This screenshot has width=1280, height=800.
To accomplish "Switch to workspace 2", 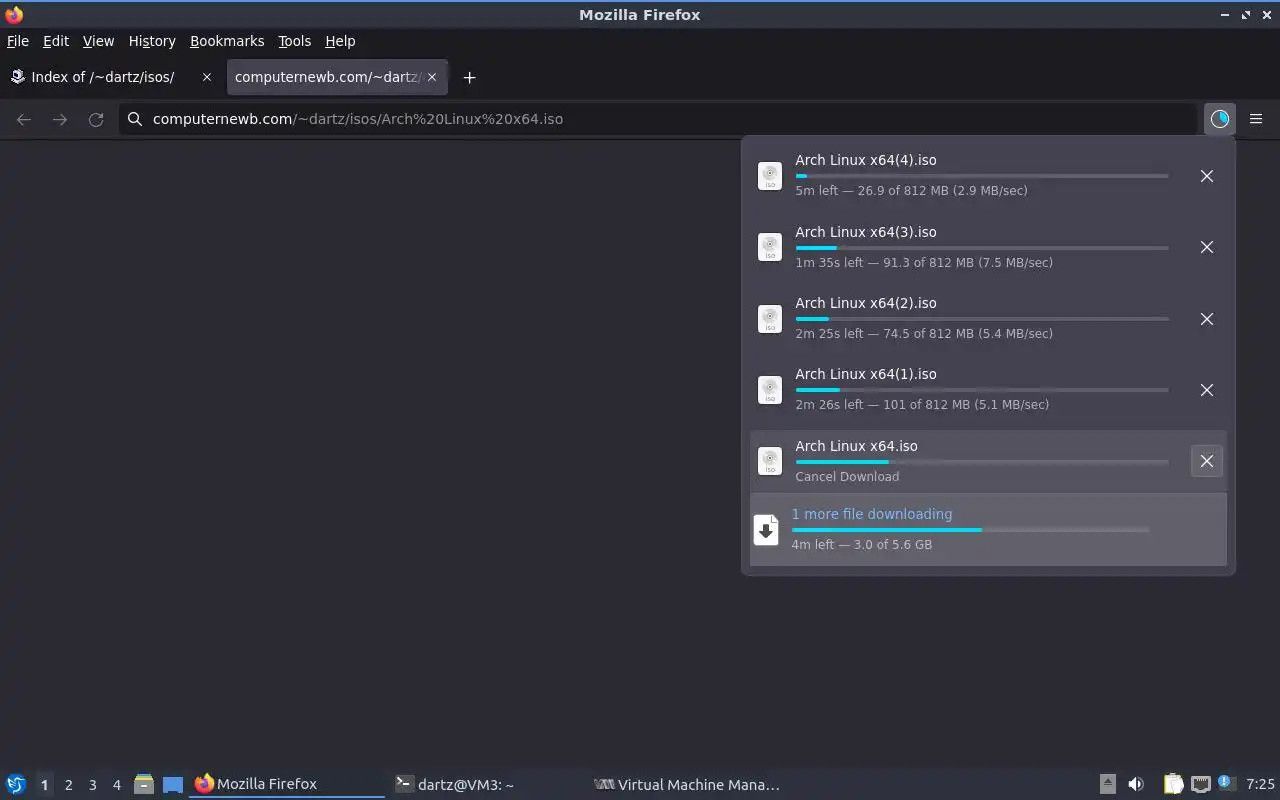I will coord(68,785).
